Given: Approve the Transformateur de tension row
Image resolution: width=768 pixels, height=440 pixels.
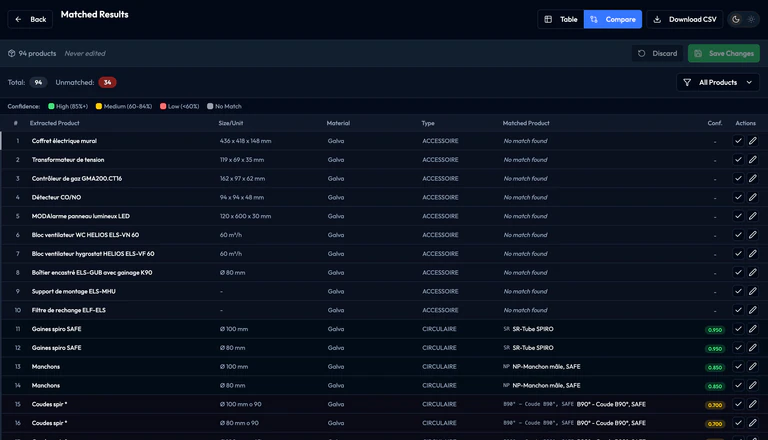Looking at the screenshot, I should point(738,160).
